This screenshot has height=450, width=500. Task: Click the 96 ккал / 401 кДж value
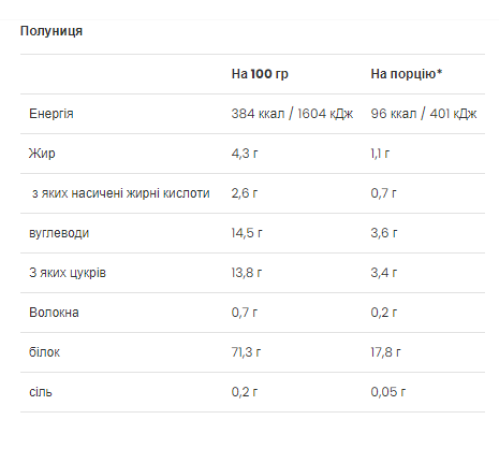[x=424, y=114]
